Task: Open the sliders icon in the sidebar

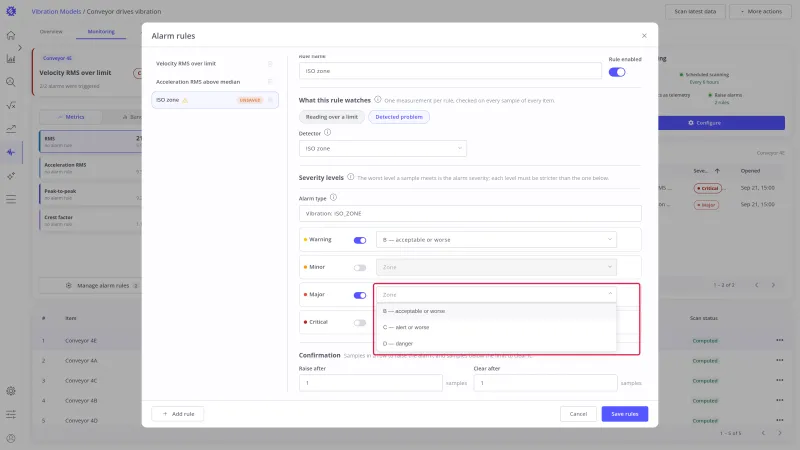Action: point(11,414)
